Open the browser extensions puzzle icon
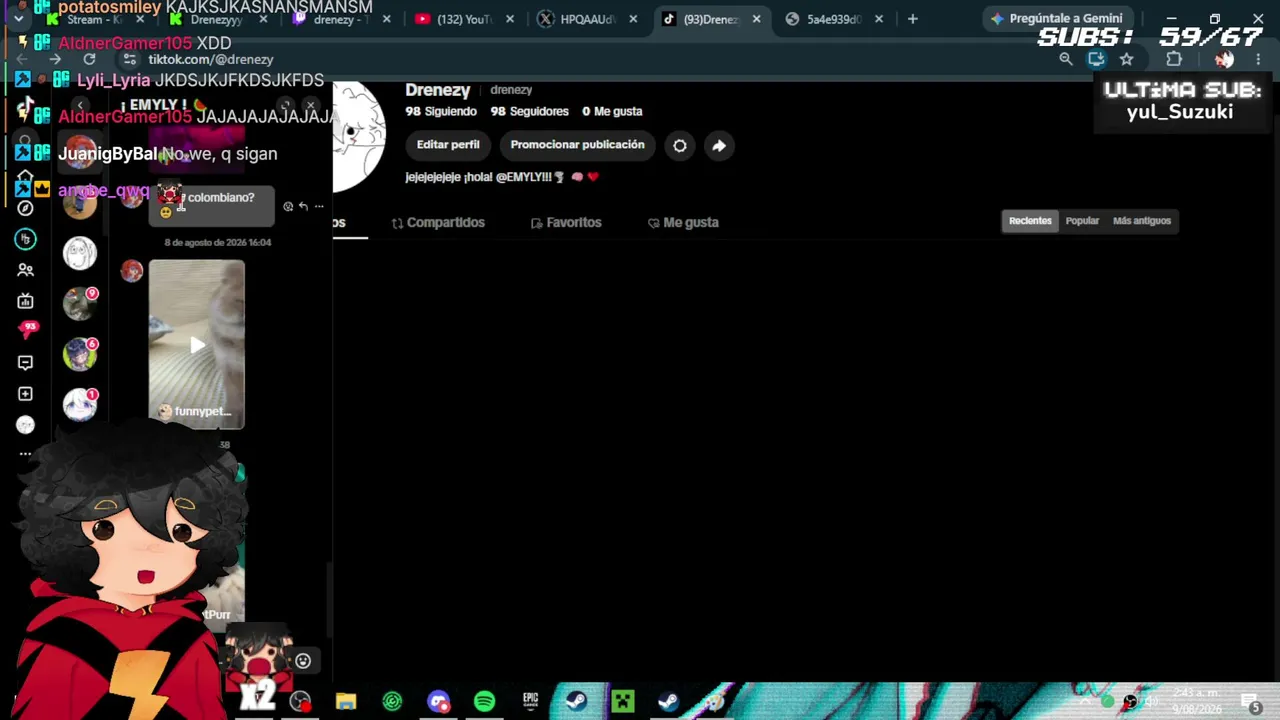1280x720 pixels. 1174,60
